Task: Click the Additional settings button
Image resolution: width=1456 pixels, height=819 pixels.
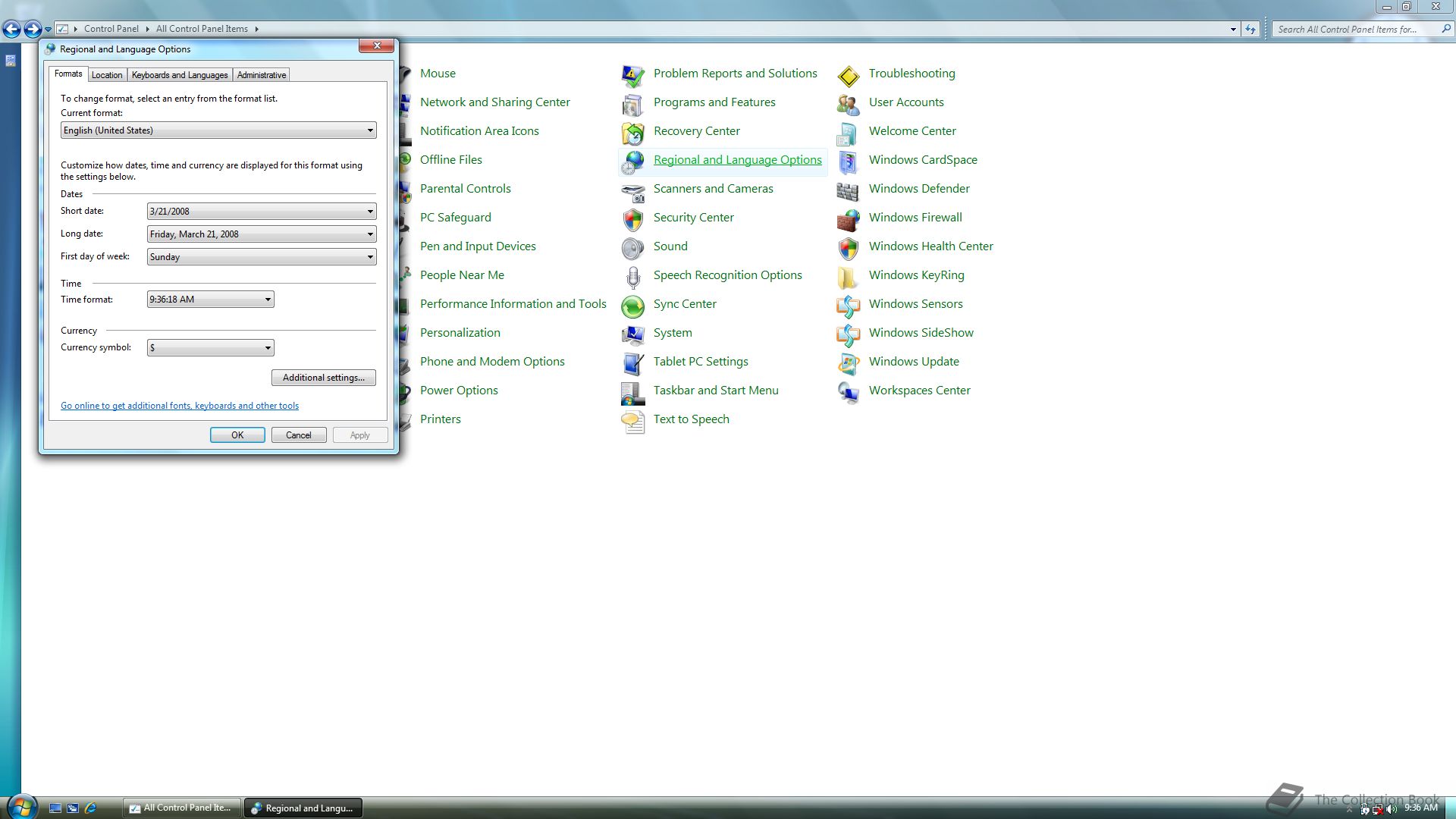Action: point(324,378)
